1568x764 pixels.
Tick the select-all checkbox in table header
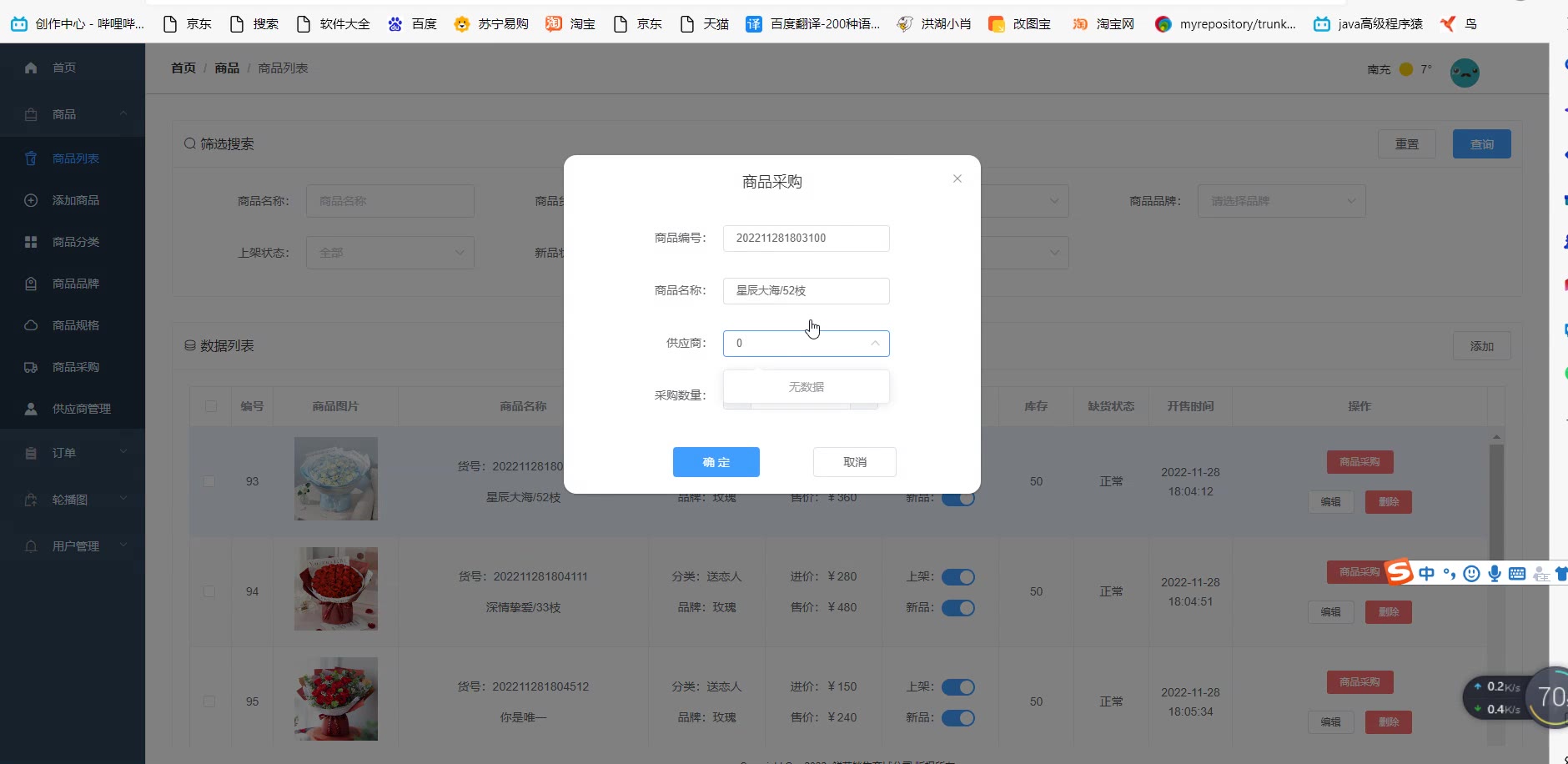coord(211,406)
